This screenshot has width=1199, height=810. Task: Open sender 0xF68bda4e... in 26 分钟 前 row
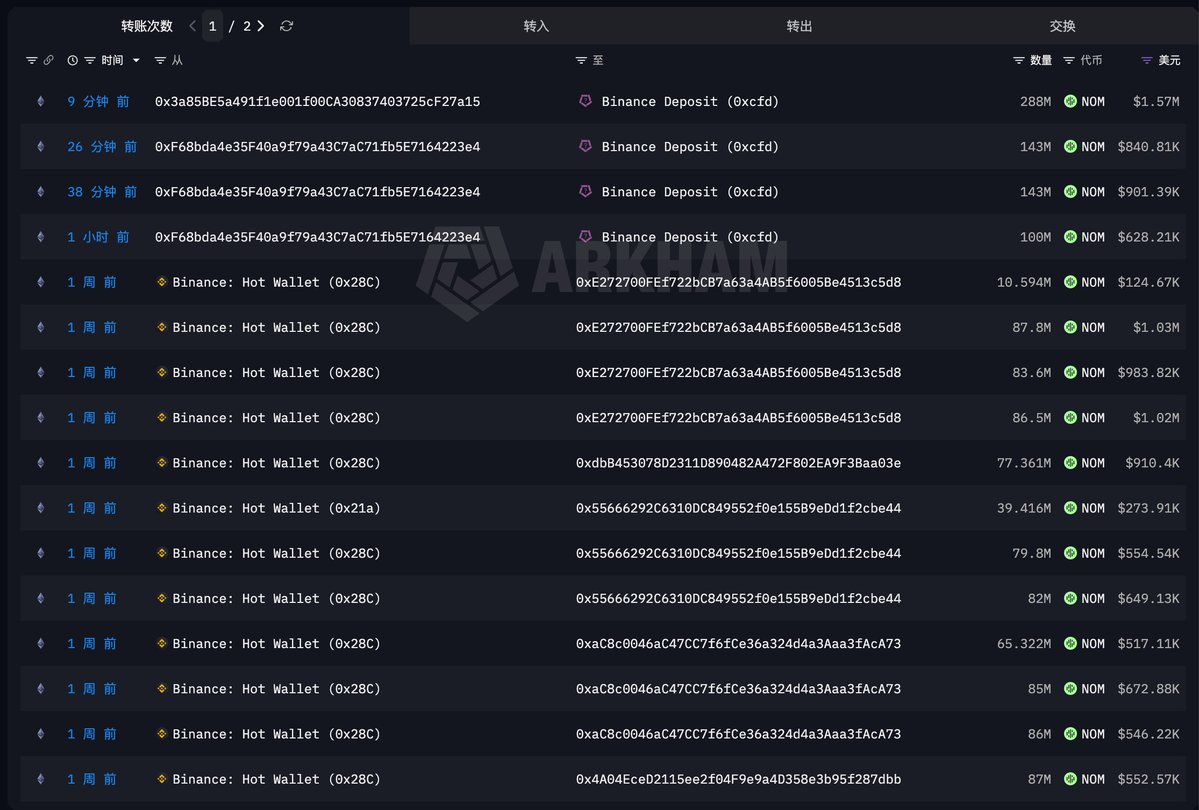tap(317, 146)
